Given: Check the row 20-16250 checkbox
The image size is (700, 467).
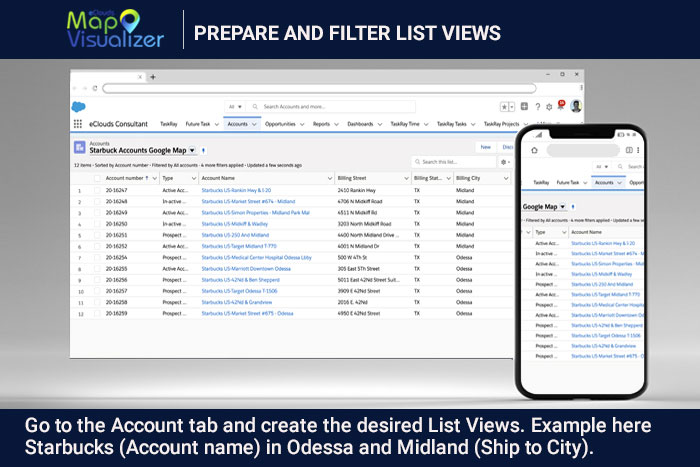Looking at the screenshot, I should point(97,224).
